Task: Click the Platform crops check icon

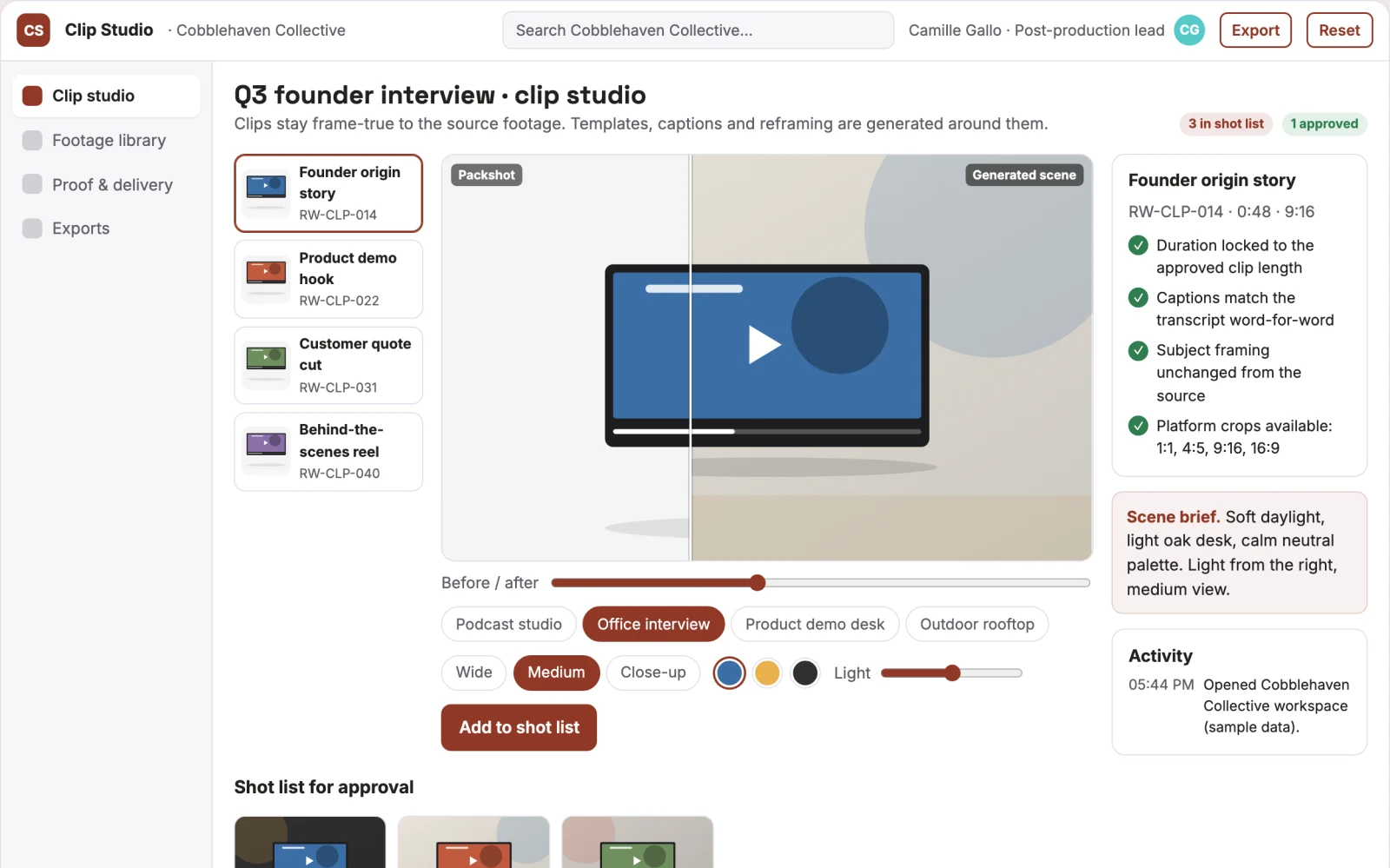Action: pyautogui.click(x=1138, y=426)
